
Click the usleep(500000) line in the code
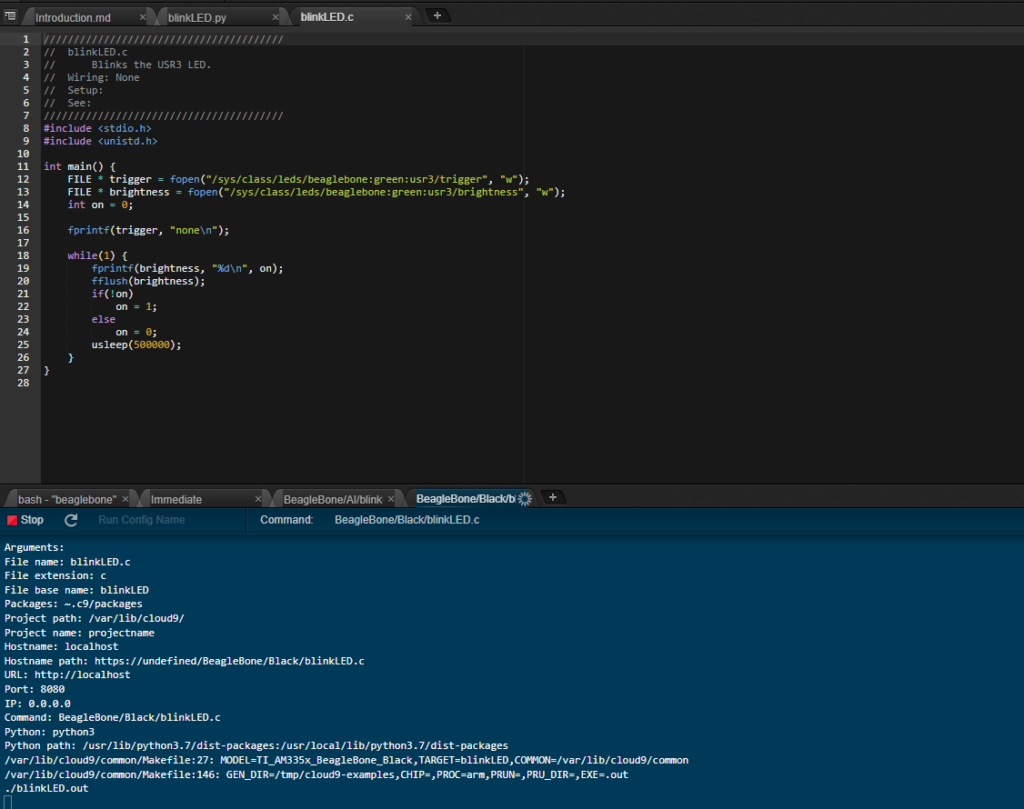pyautogui.click(x=135, y=345)
